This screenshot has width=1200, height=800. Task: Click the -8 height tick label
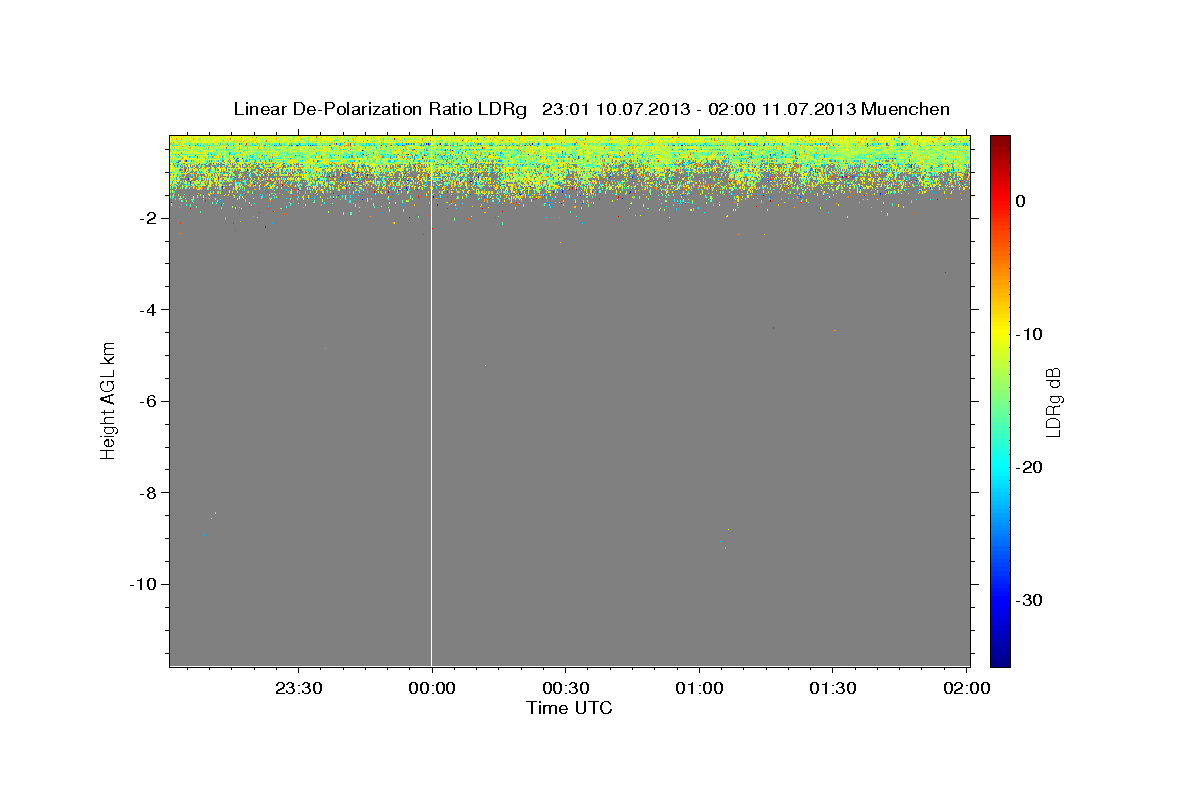[x=147, y=493]
